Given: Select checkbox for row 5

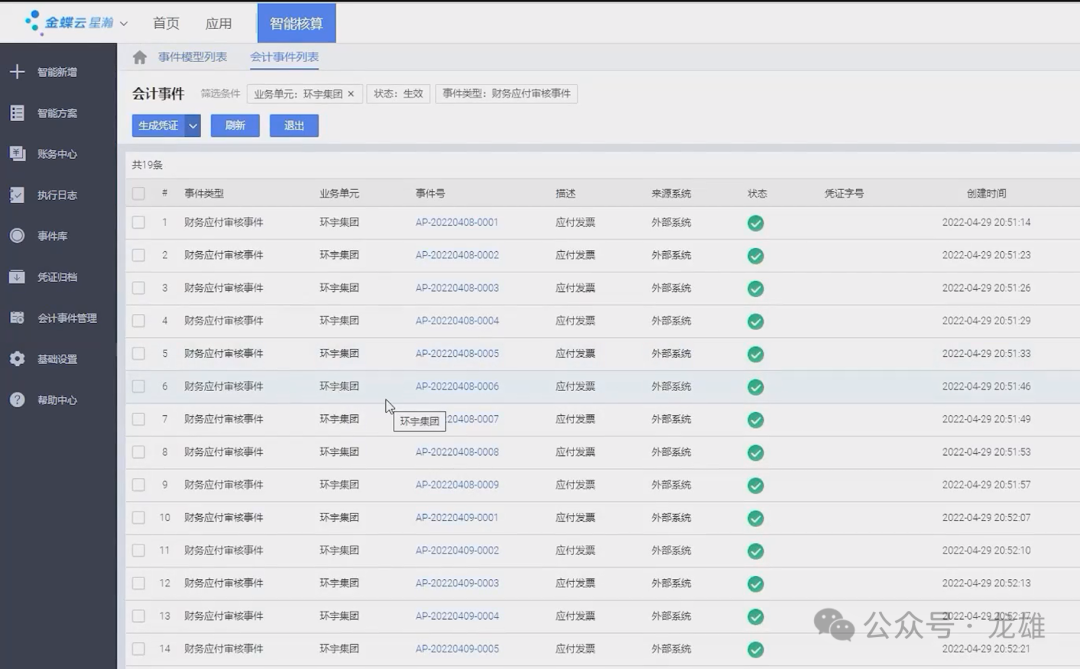Looking at the screenshot, I should click(138, 353).
